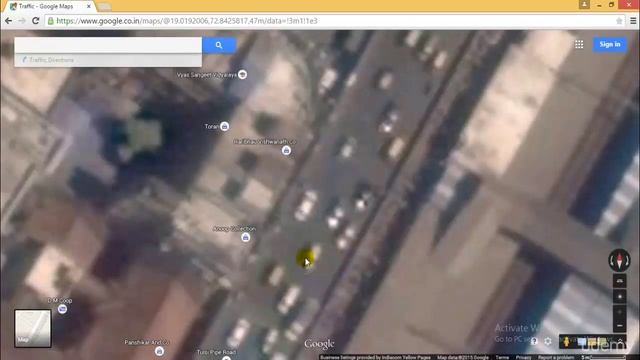The image size is (640, 360).
Task: Toggle the tilt view button
Action: (x=620, y=281)
